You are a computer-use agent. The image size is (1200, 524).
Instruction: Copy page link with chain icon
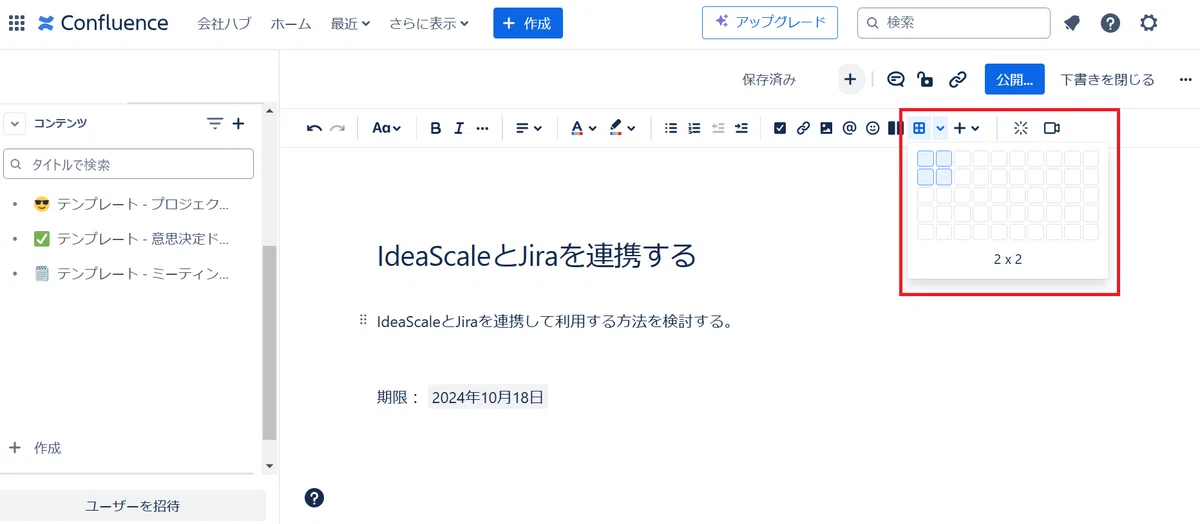coord(957,79)
